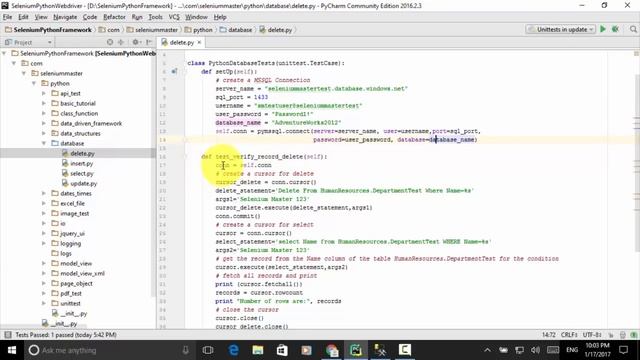Open the File menu

(x=7, y=17)
